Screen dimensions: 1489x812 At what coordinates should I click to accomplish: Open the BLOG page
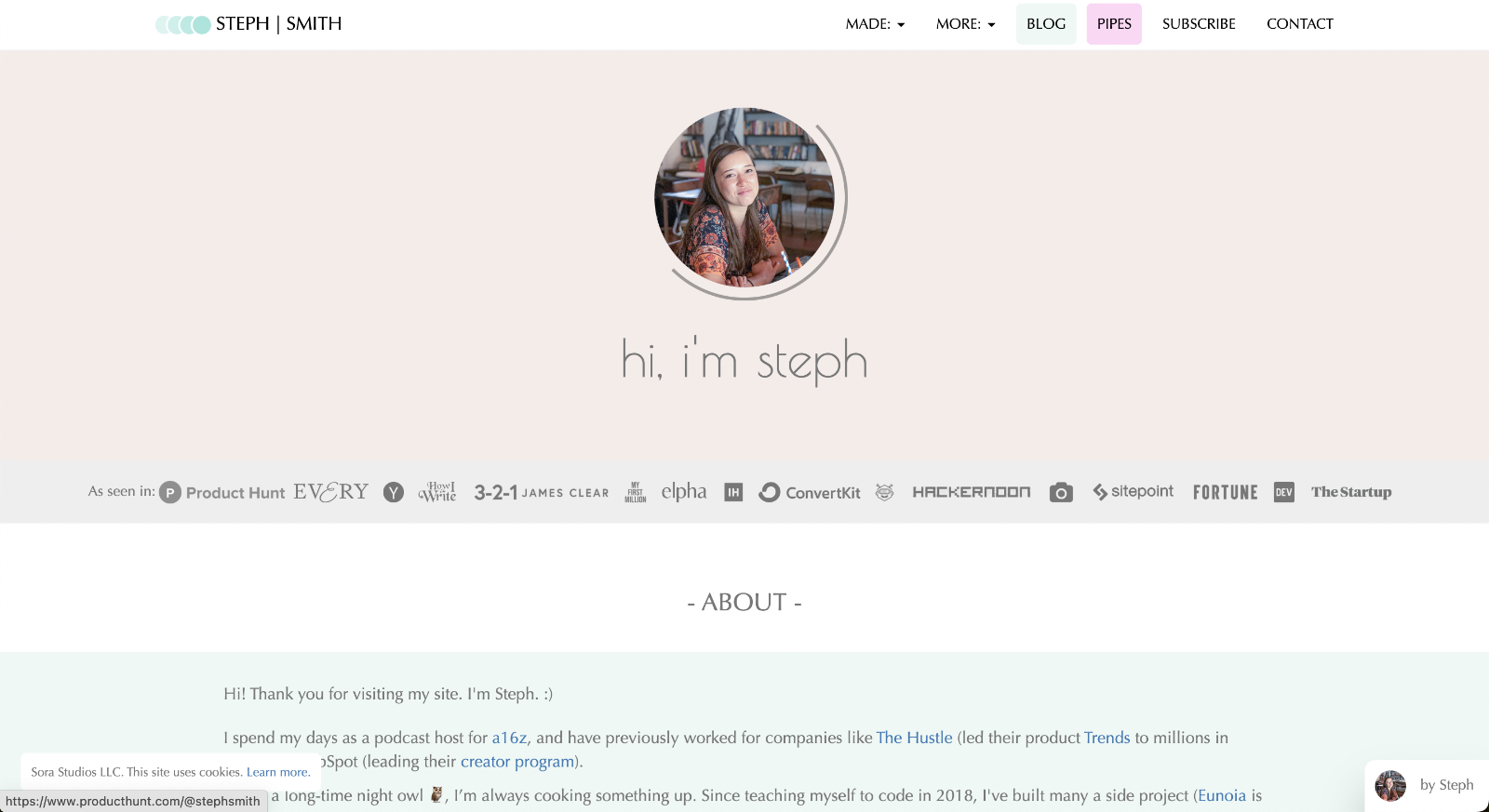[x=1046, y=24]
